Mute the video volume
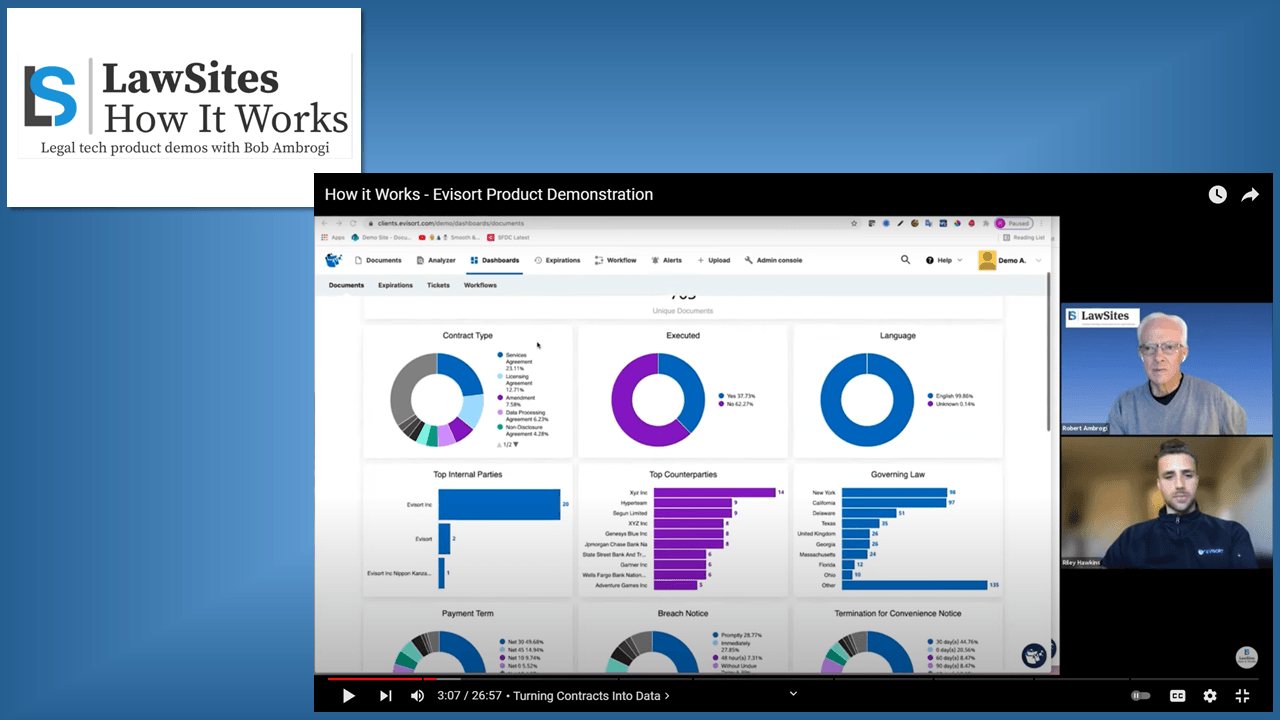The width and height of the screenshot is (1280, 720). (x=417, y=696)
